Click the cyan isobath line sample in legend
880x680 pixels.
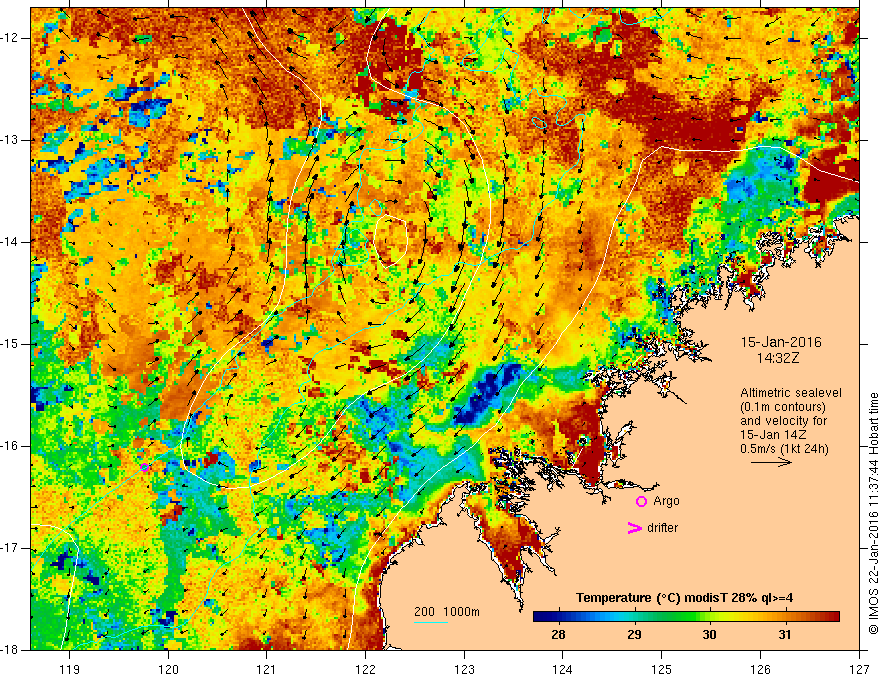coord(430,622)
